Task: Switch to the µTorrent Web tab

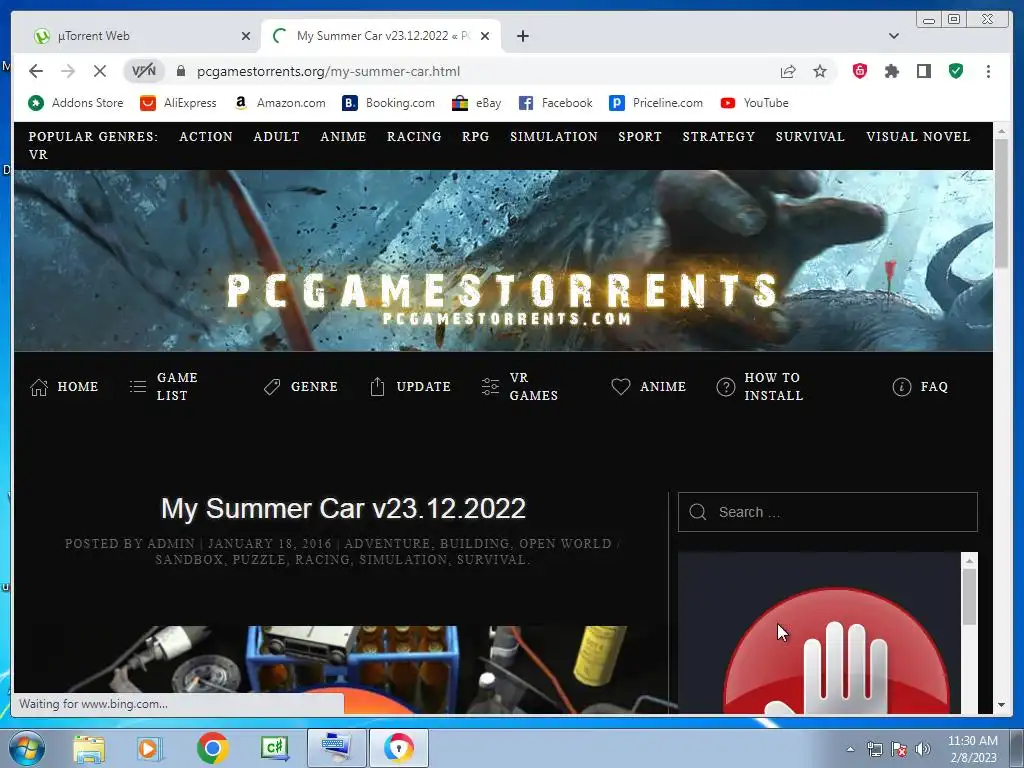Action: (x=140, y=36)
